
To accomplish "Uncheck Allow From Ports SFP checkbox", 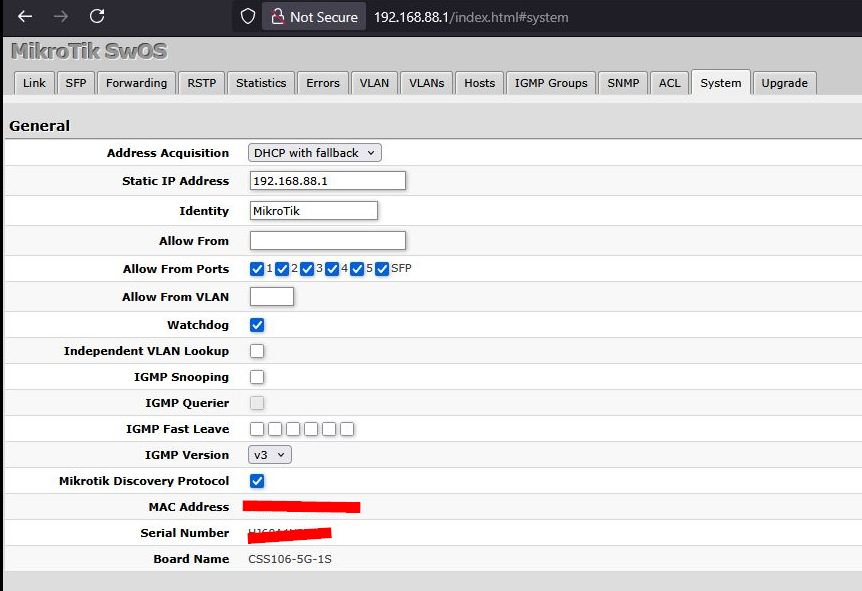I will (382, 269).
